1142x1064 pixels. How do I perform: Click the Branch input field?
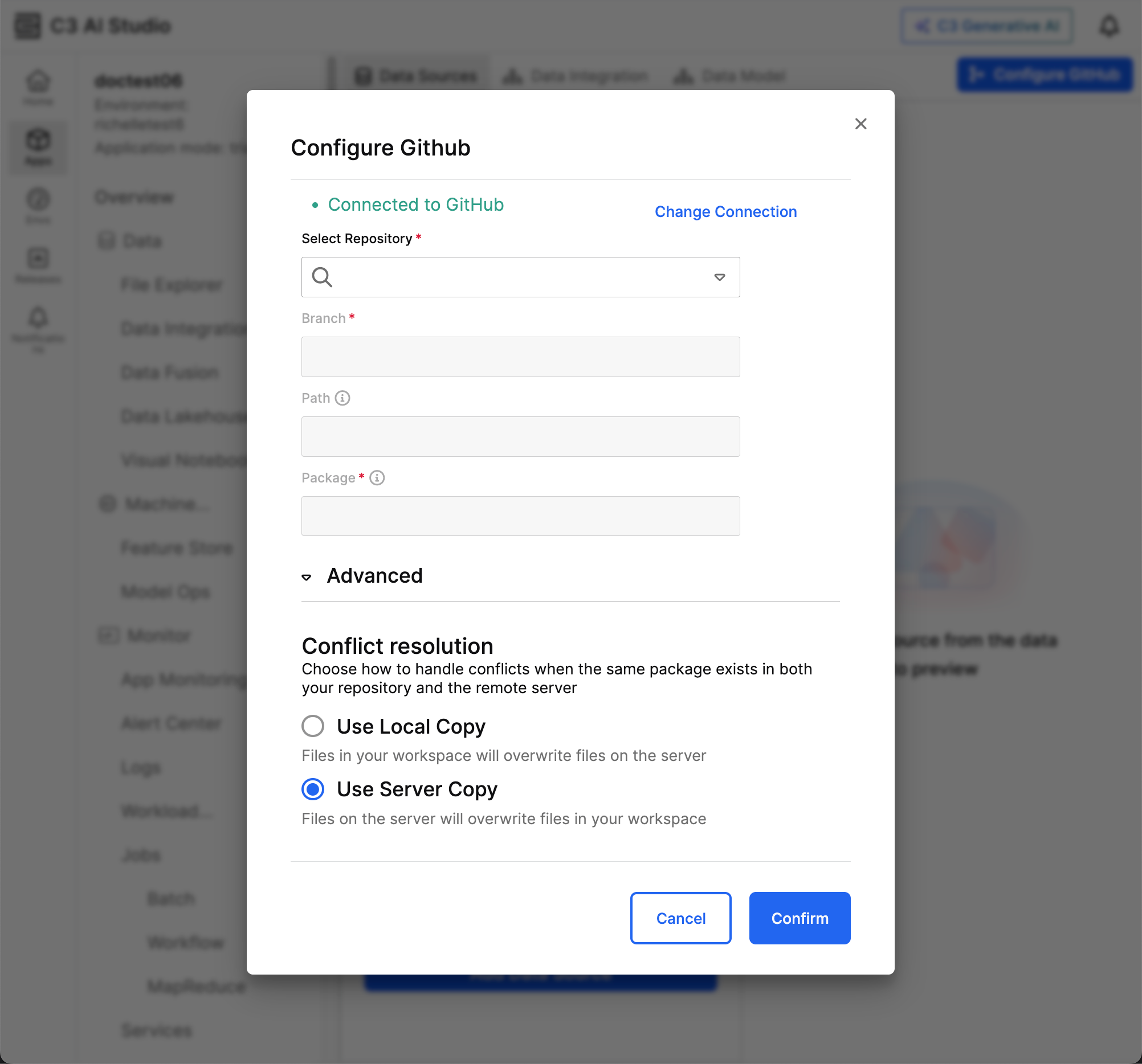(520, 357)
